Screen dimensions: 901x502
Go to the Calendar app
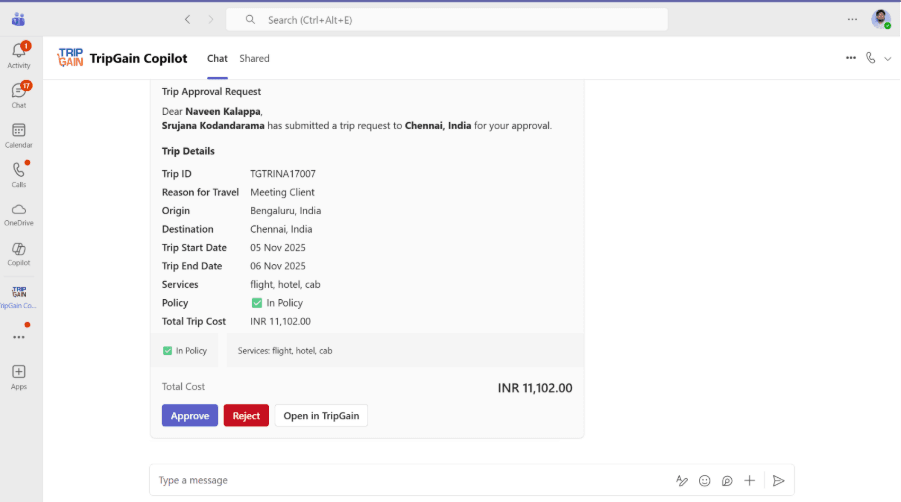click(19, 134)
